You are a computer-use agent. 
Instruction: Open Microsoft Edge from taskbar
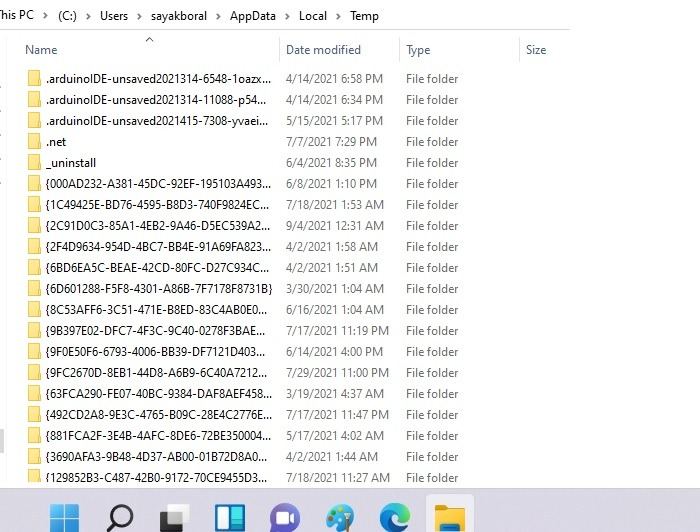coord(395,519)
